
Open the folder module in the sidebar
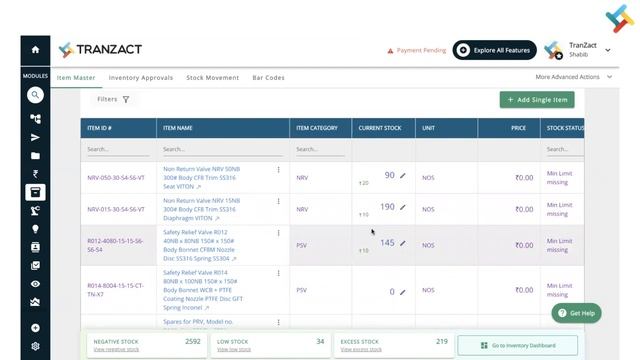click(36, 156)
